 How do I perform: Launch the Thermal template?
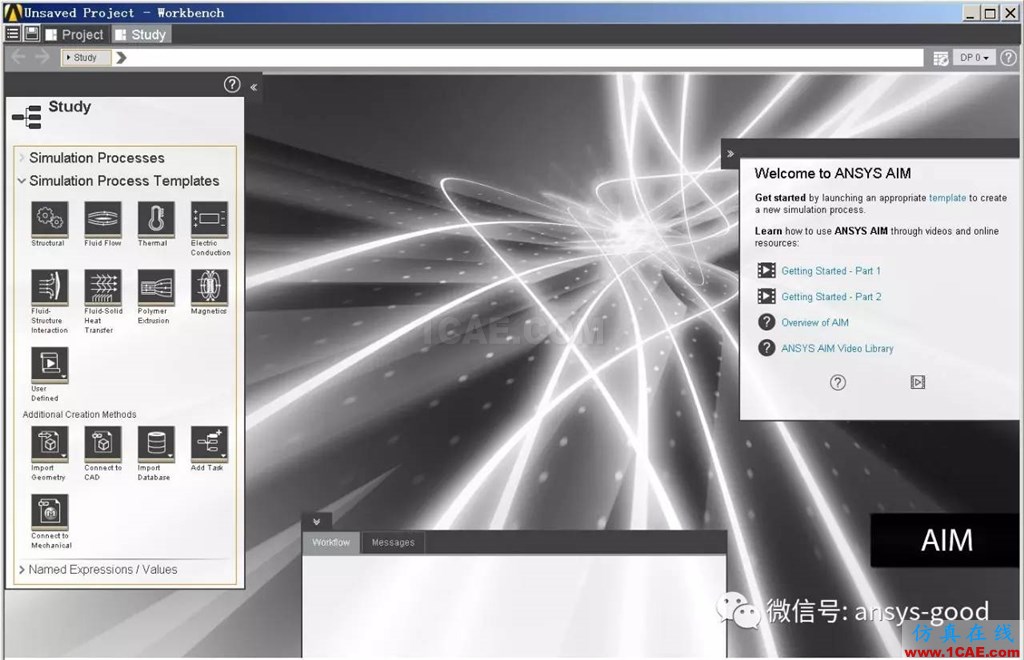(156, 218)
